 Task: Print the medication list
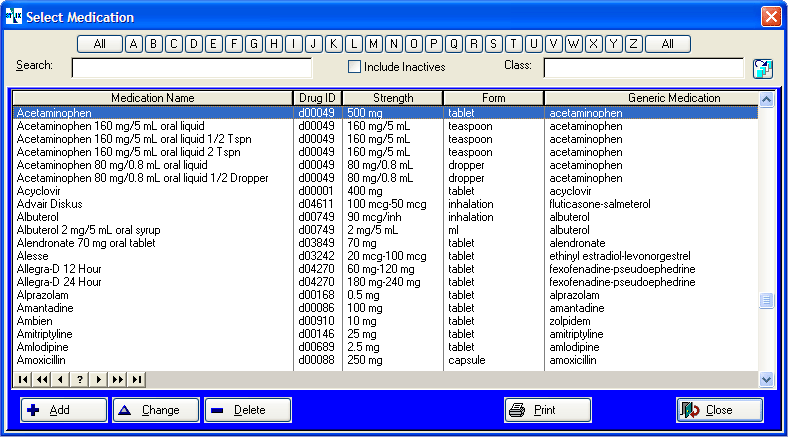tap(548, 410)
